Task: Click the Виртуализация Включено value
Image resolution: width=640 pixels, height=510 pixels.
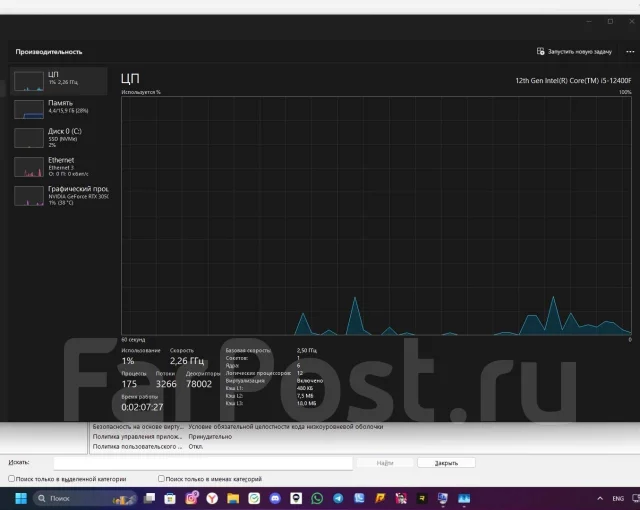Action: (310, 380)
